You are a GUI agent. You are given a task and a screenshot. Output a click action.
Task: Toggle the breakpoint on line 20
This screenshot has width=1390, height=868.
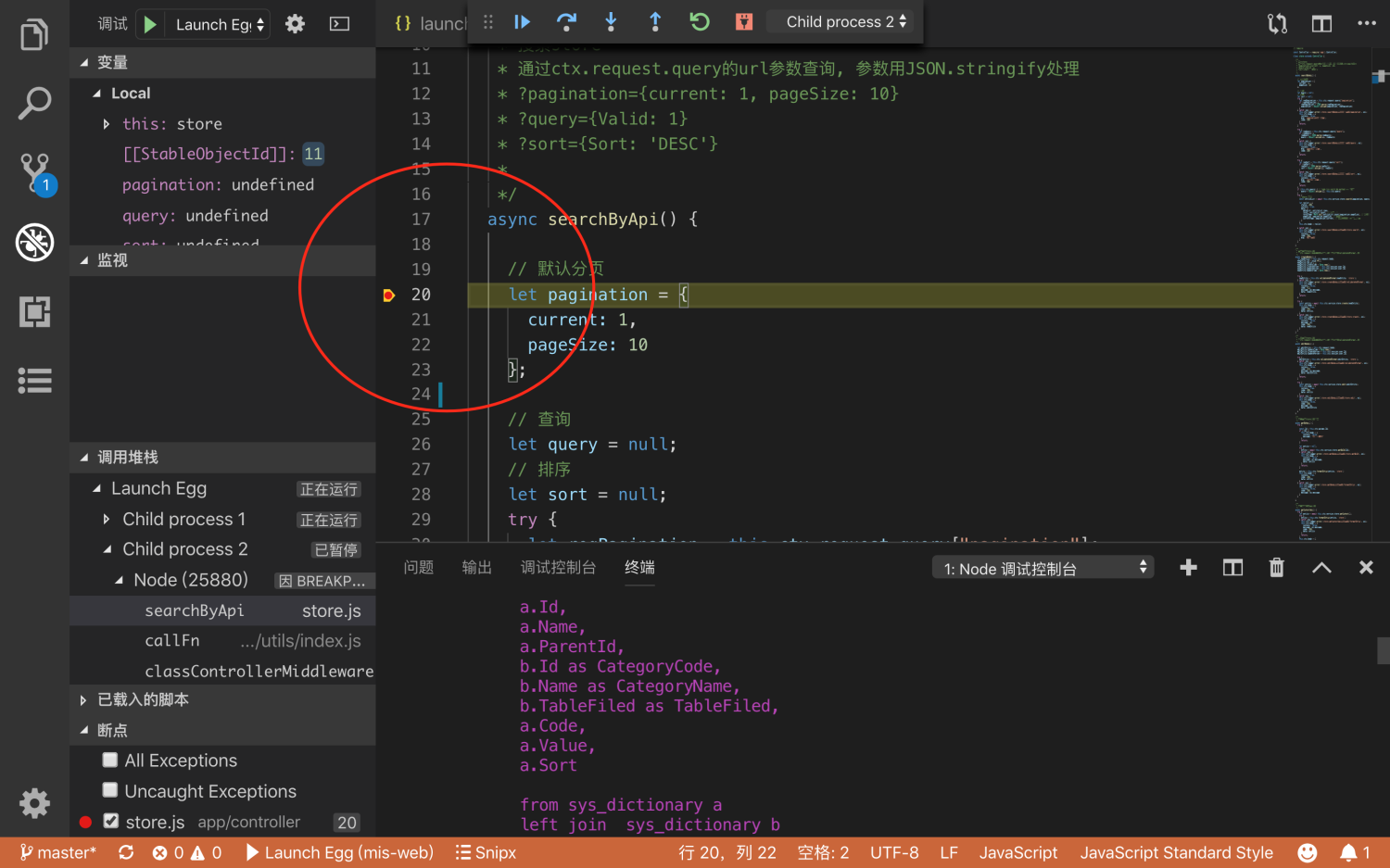point(389,296)
